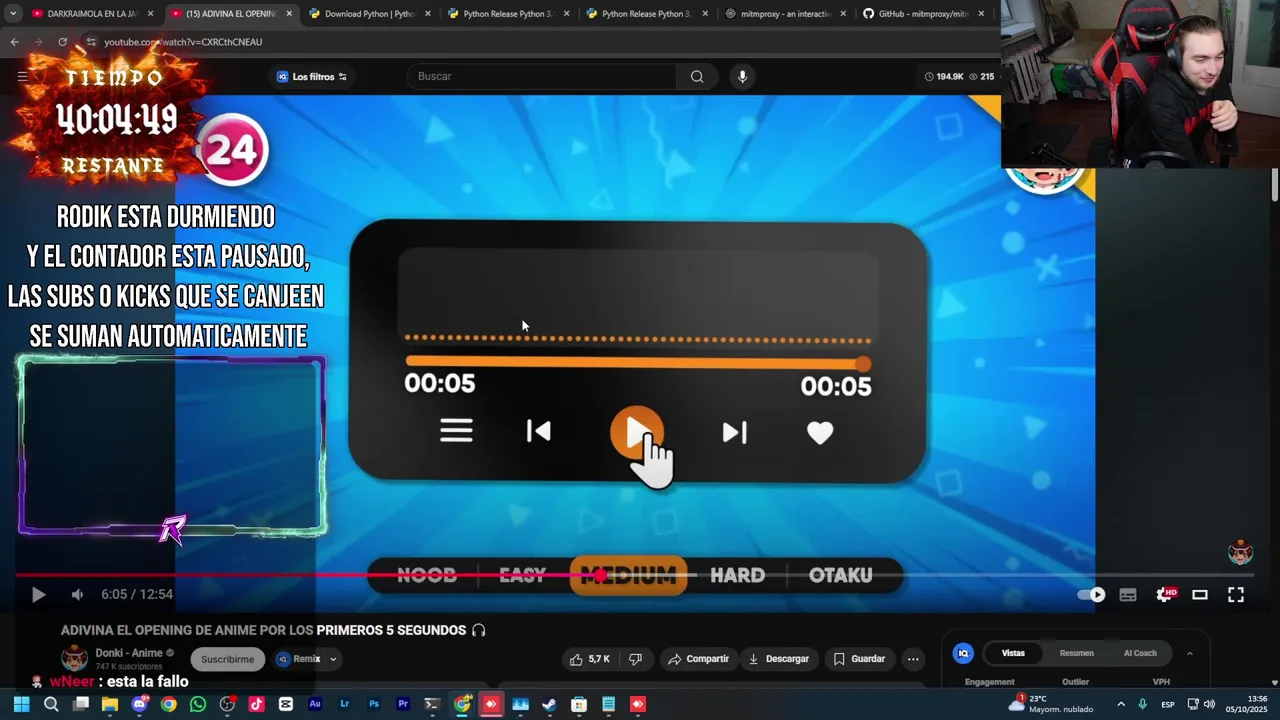Viewport: 1280px width, 720px height.
Task: Switch to the Download Python tab
Action: point(370,14)
